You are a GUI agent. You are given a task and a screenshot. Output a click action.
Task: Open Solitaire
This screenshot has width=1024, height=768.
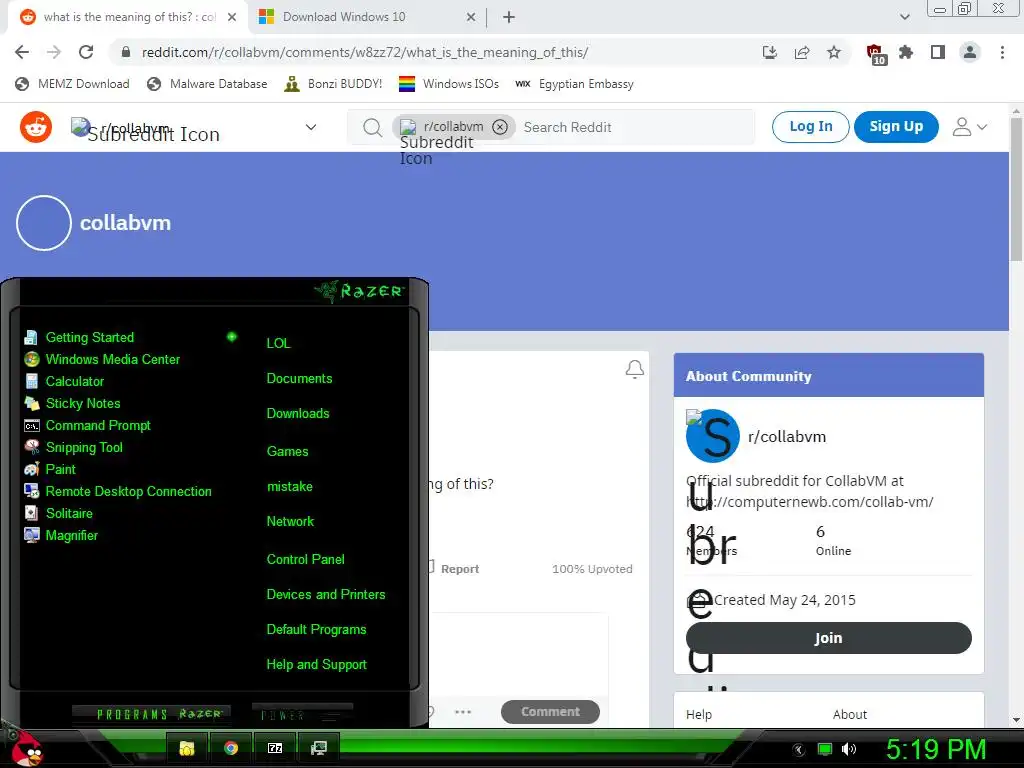[x=69, y=513]
